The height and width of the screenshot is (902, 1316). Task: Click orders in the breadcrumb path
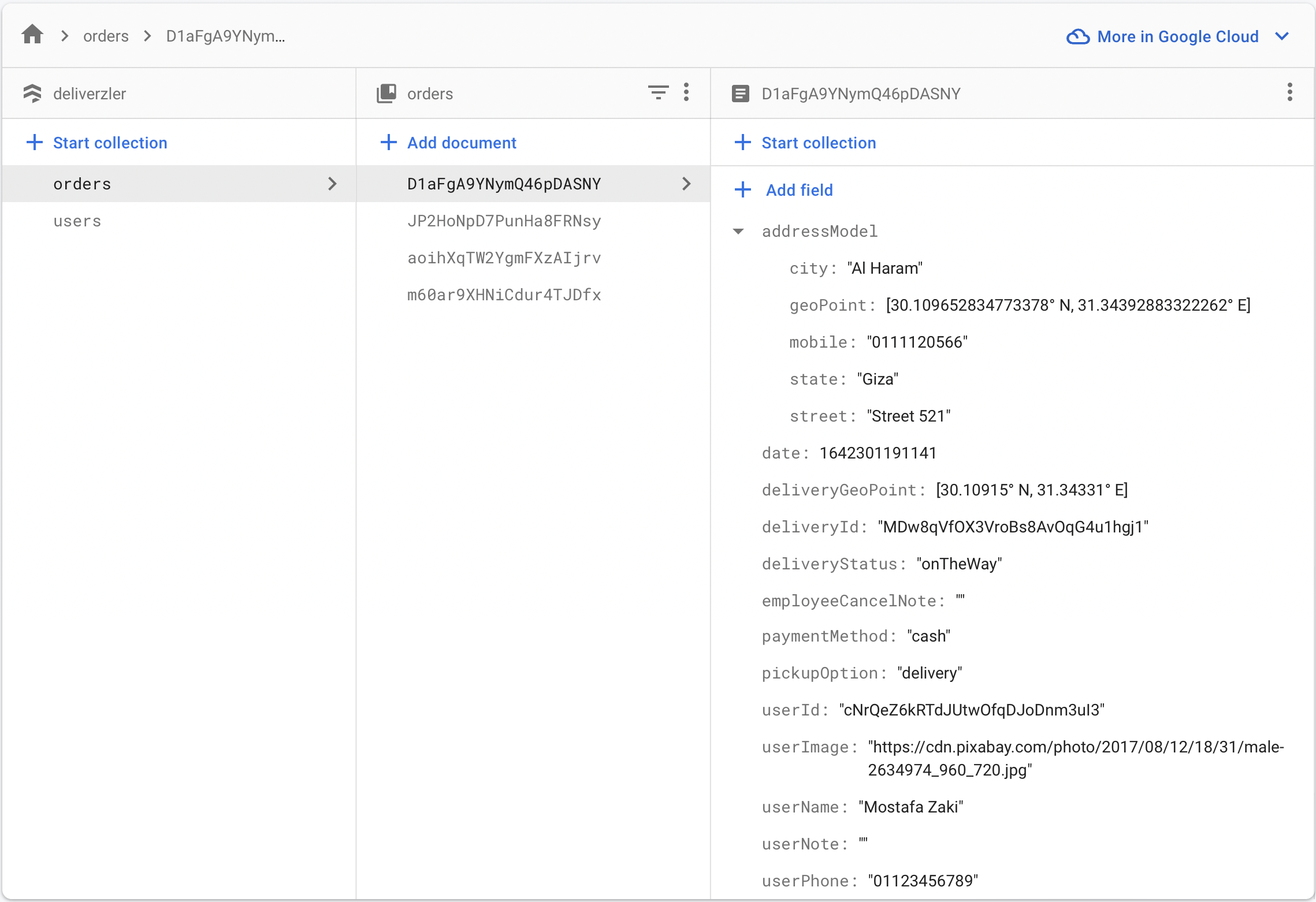[106, 36]
